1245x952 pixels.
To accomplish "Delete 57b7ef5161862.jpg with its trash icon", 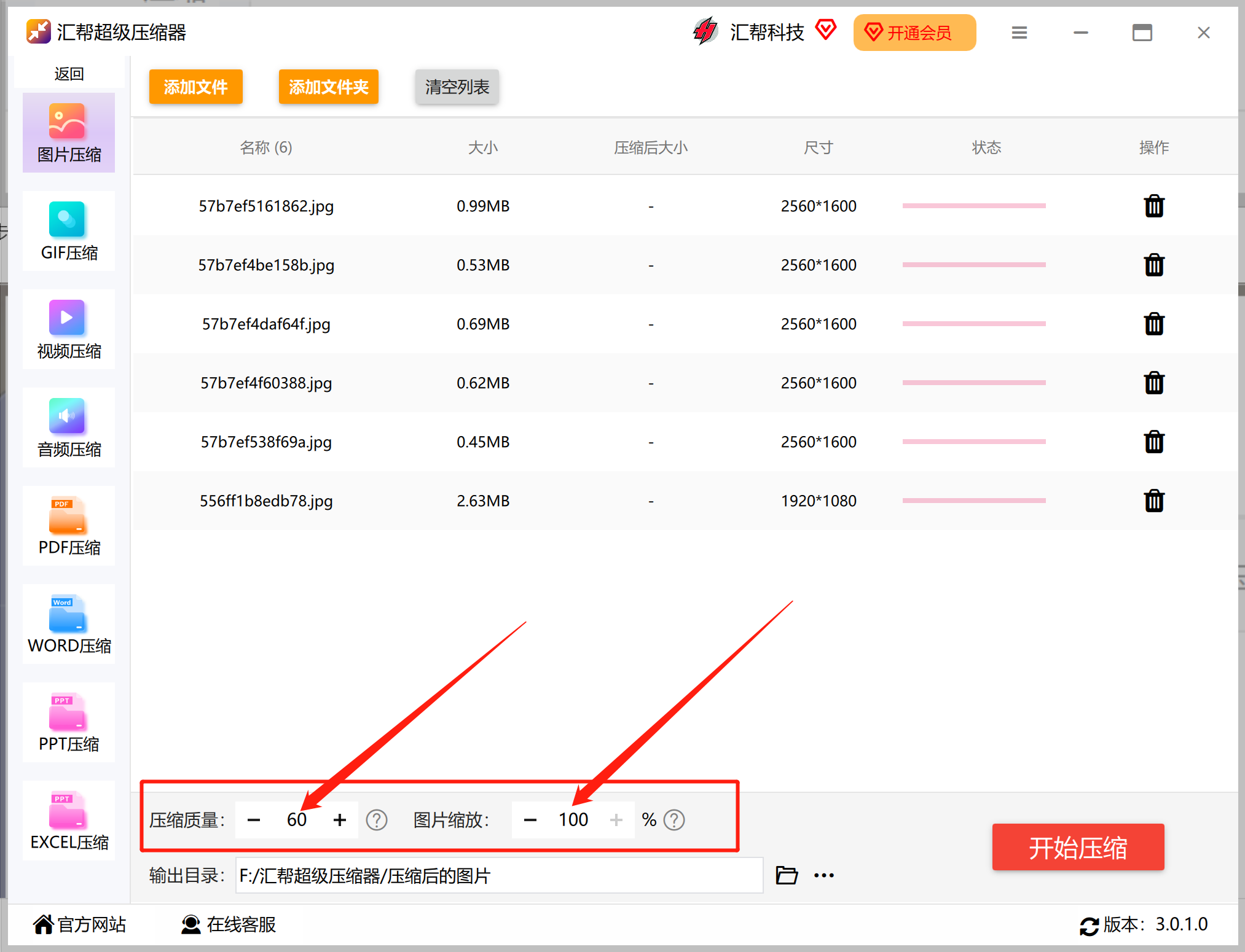I will pyautogui.click(x=1154, y=206).
